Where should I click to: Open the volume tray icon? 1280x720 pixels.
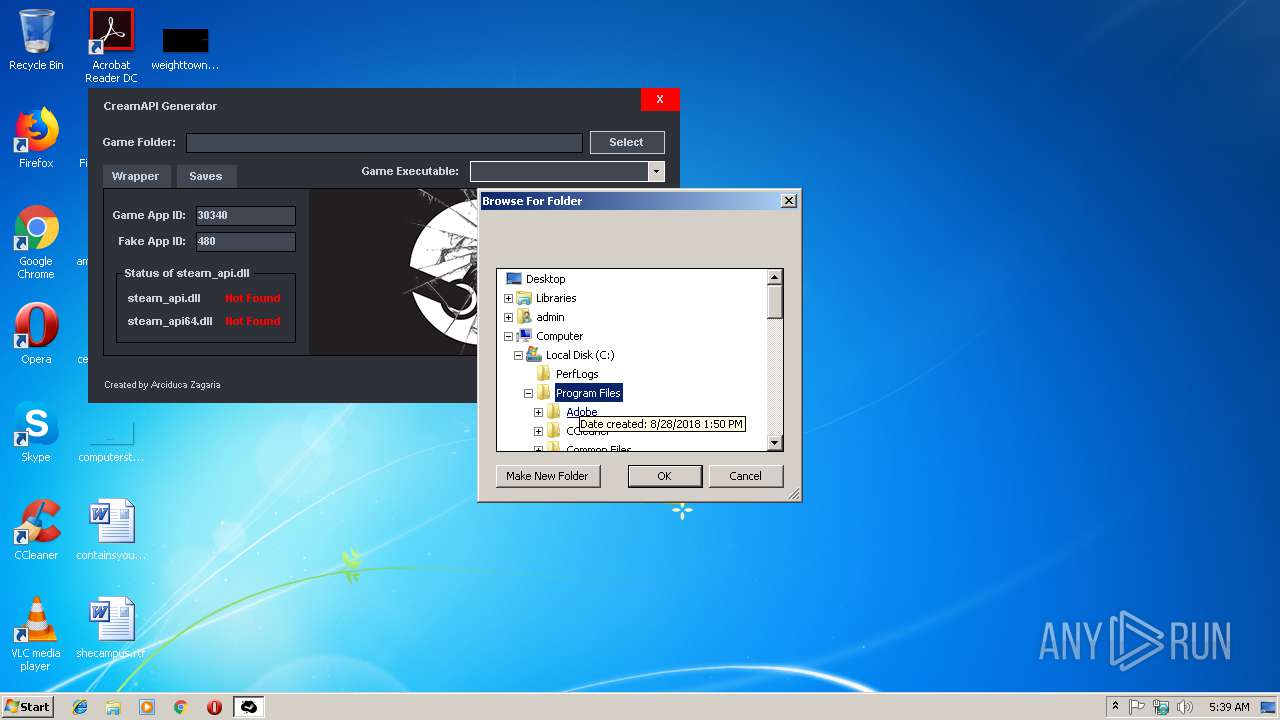coord(1184,707)
